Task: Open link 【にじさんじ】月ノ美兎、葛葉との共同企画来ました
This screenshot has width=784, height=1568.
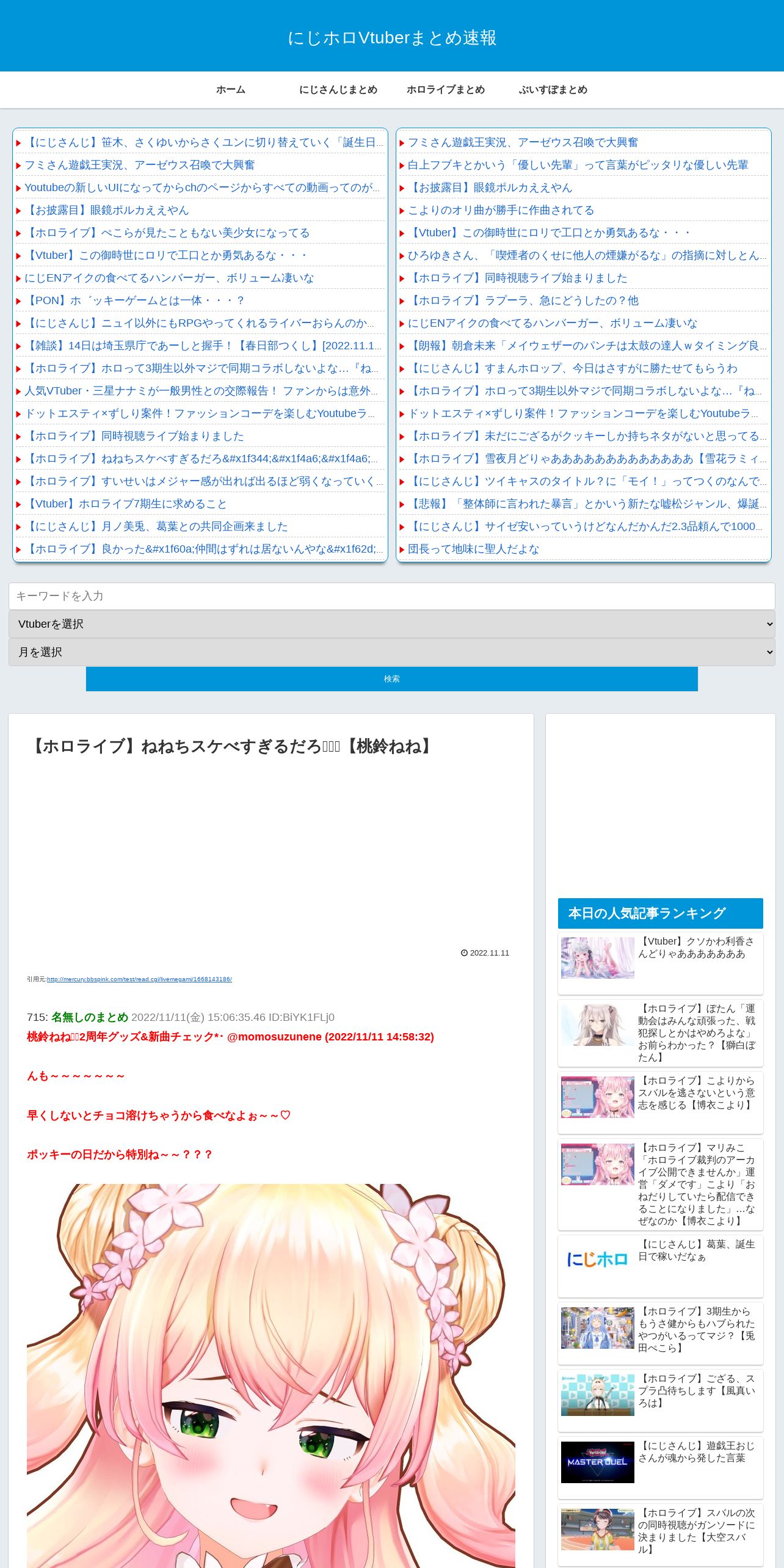Action: (x=156, y=526)
